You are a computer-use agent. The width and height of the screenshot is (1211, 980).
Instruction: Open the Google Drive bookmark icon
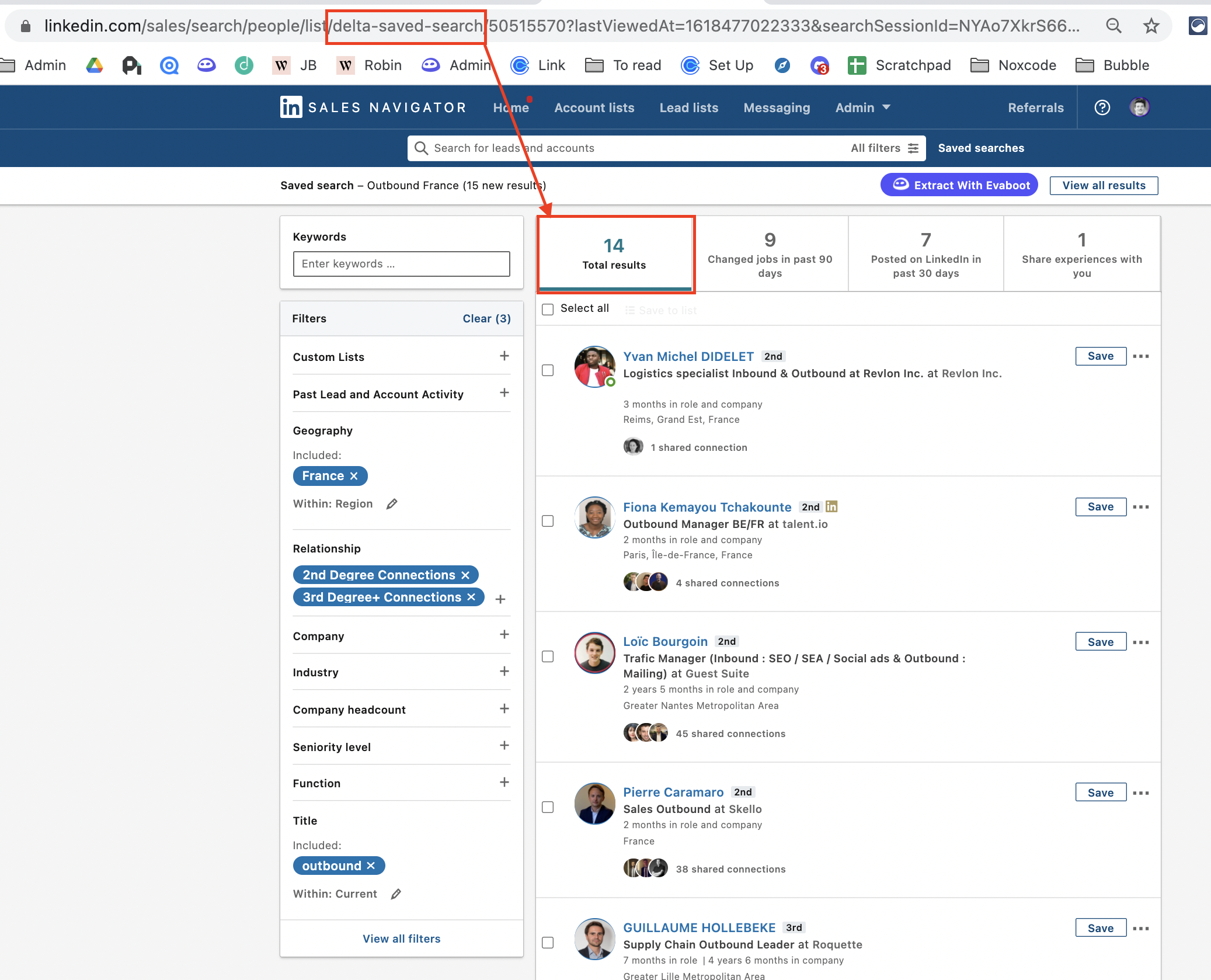point(94,65)
